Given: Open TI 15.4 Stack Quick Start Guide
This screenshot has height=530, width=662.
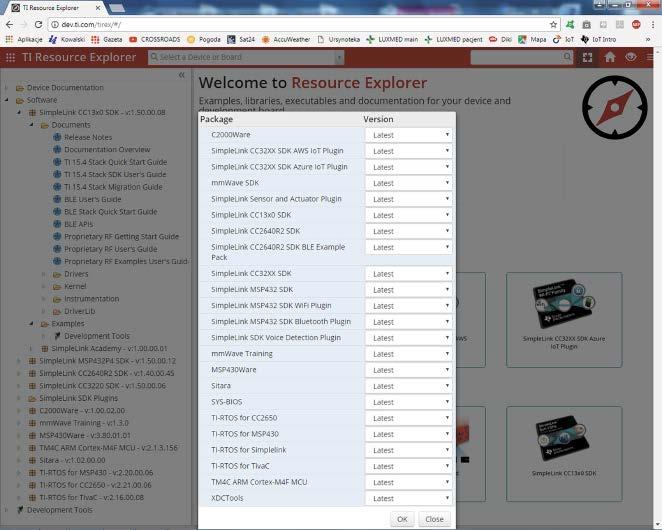Looking at the screenshot, I should click(x=115, y=162).
